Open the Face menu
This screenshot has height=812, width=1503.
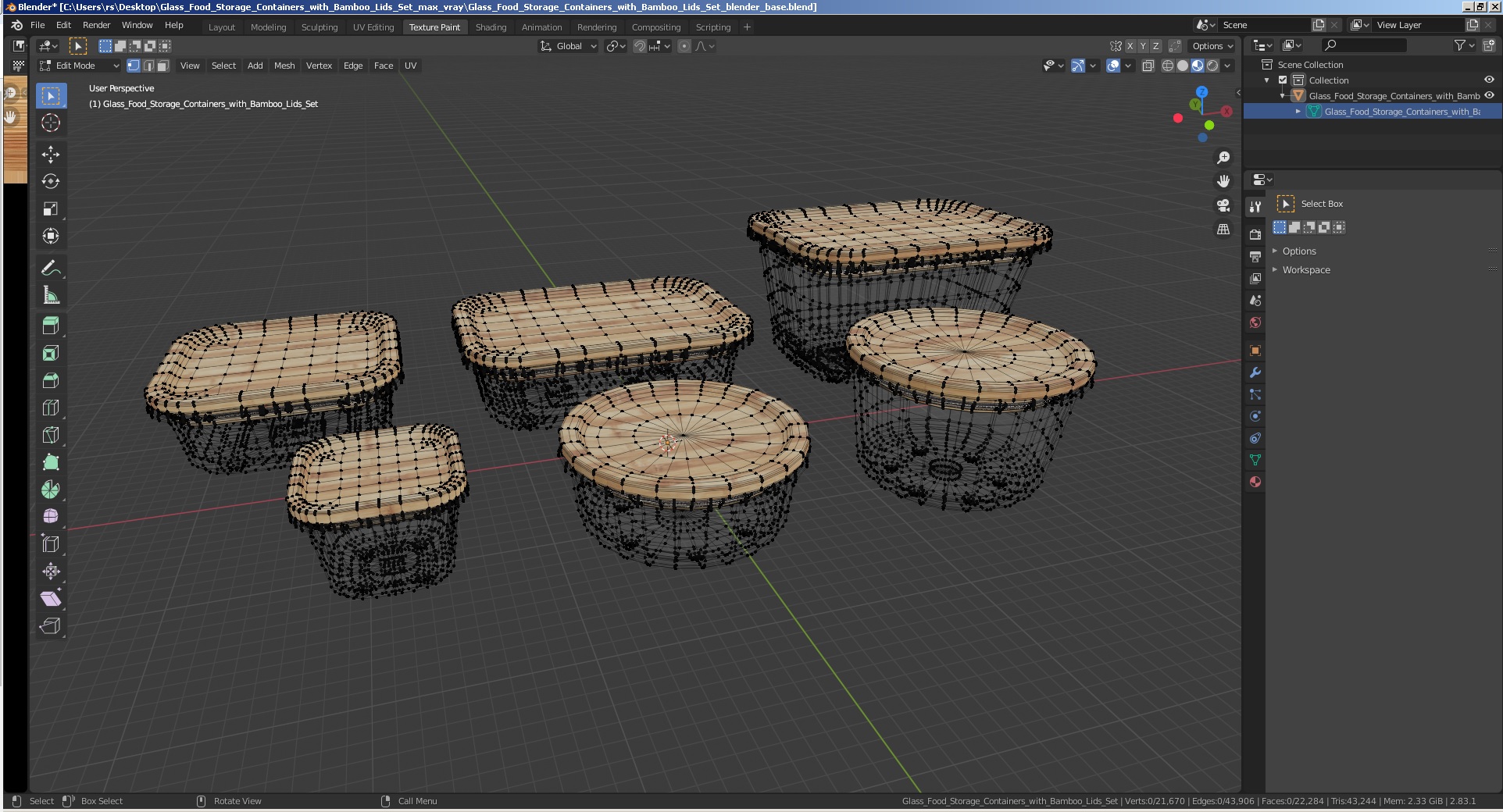coord(384,66)
